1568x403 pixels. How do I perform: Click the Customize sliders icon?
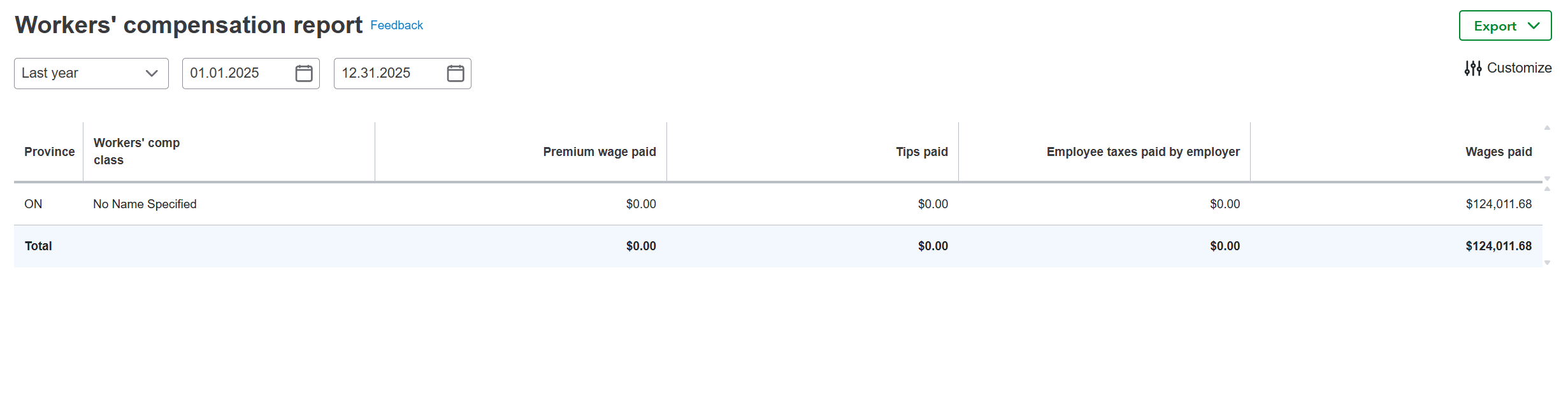pos(1472,68)
